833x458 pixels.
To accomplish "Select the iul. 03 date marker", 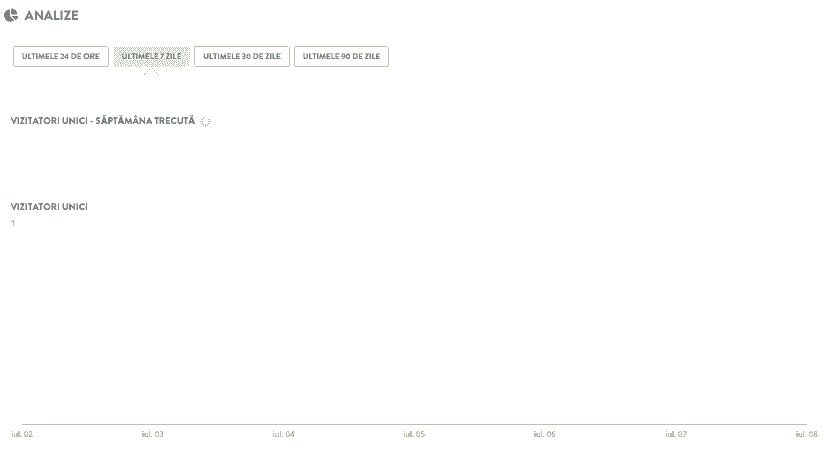I will (153, 435).
